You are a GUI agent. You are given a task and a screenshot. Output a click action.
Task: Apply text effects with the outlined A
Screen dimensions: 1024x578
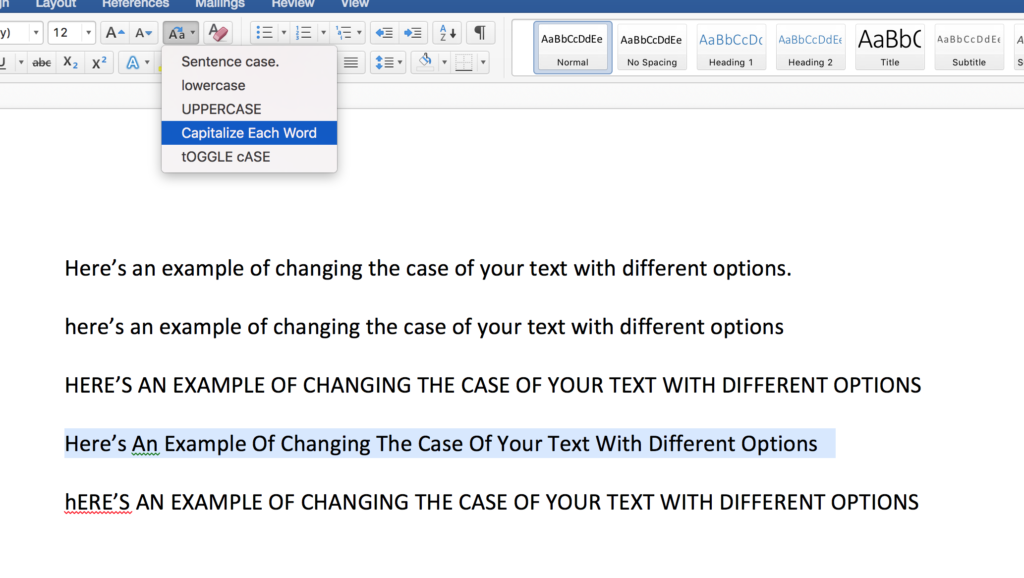(133, 63)
